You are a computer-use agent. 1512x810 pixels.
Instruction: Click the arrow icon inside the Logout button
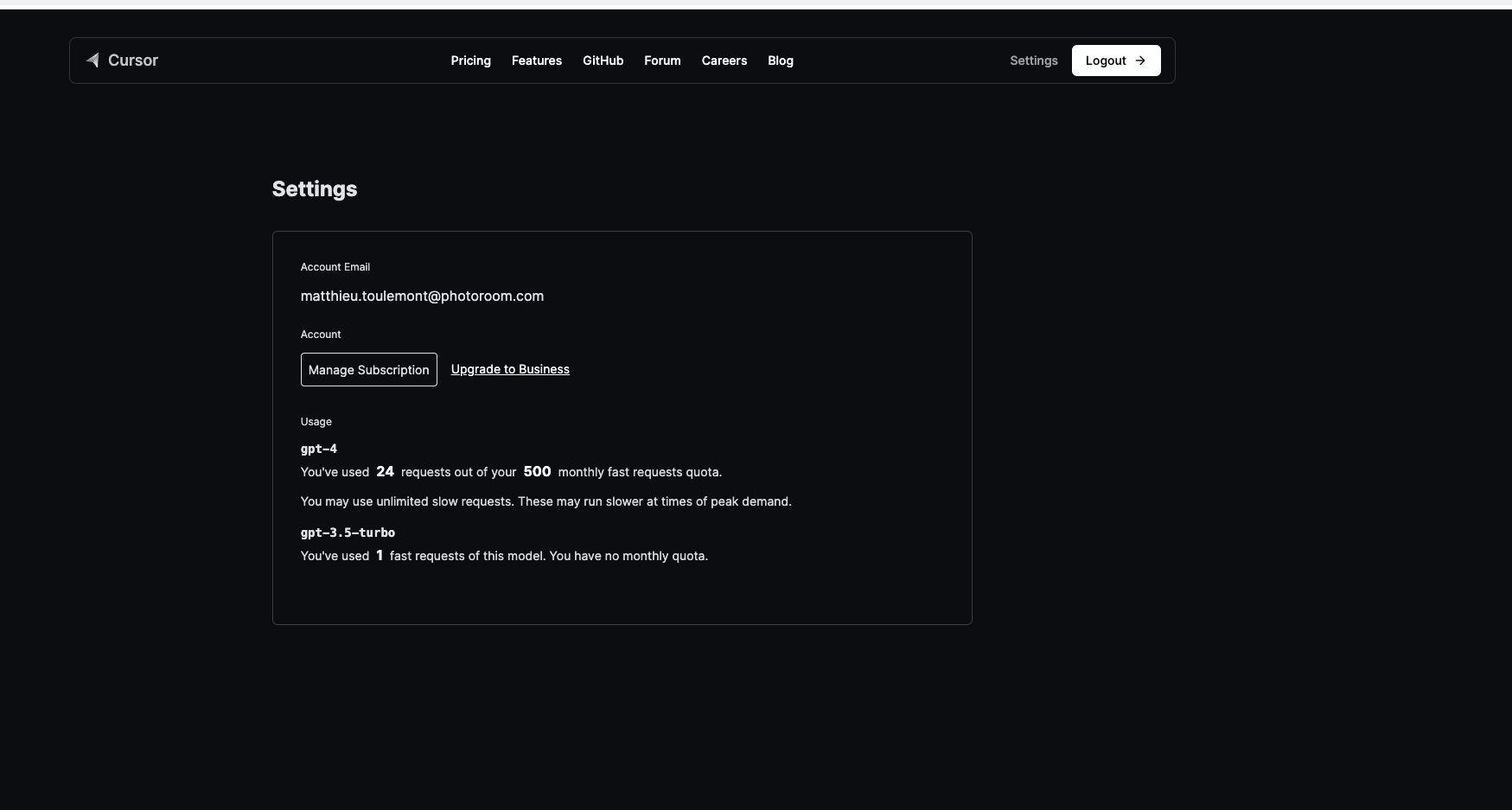1140,61
